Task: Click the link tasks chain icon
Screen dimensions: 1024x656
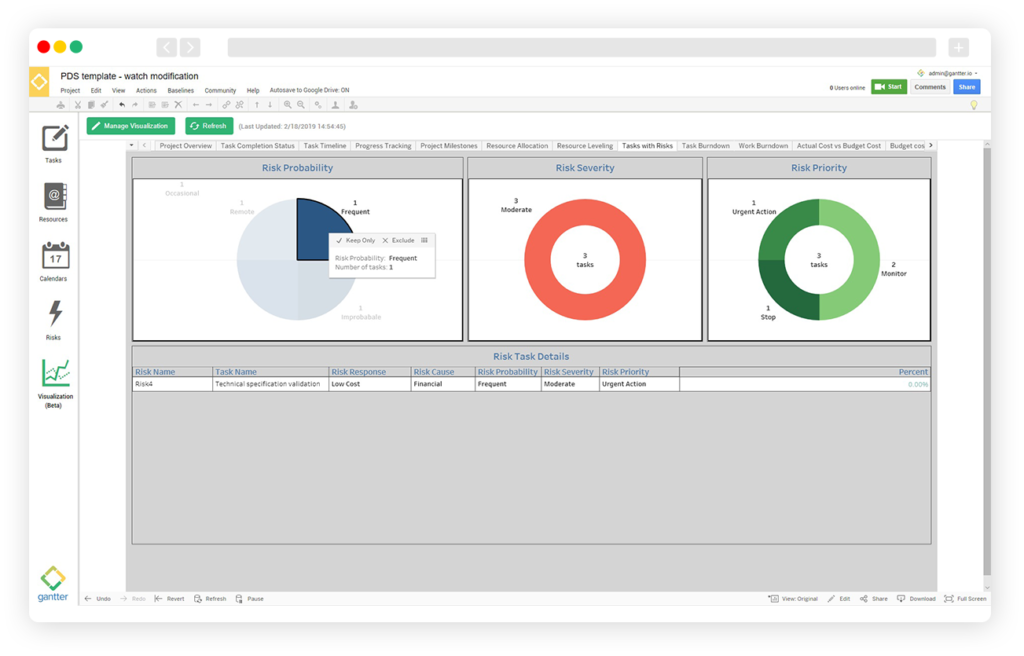Action: (226, 104)
